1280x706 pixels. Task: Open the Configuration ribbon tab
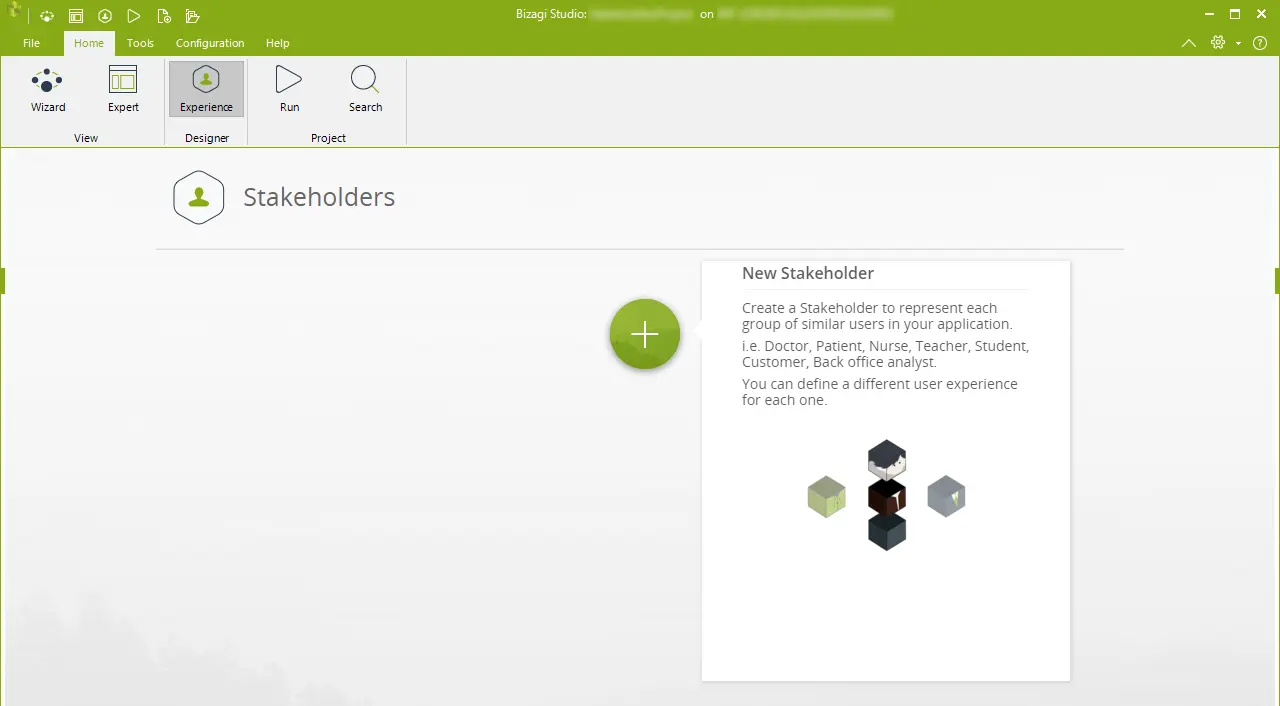[x=210, y=43]
